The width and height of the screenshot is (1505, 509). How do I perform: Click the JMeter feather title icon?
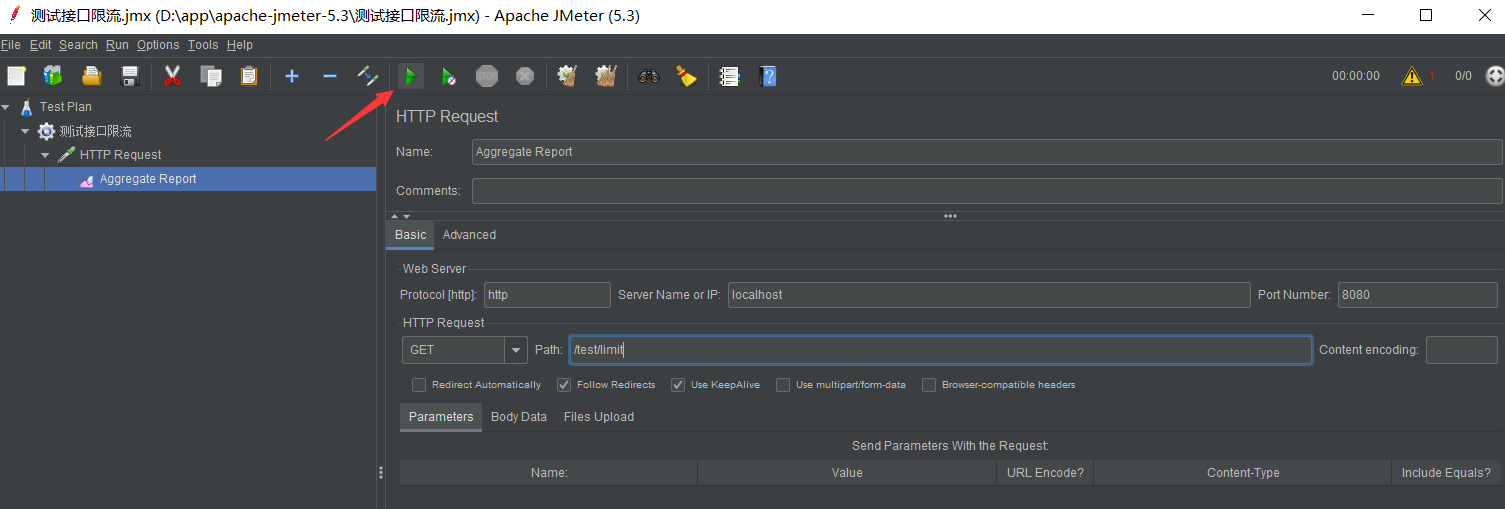(14, 15)
